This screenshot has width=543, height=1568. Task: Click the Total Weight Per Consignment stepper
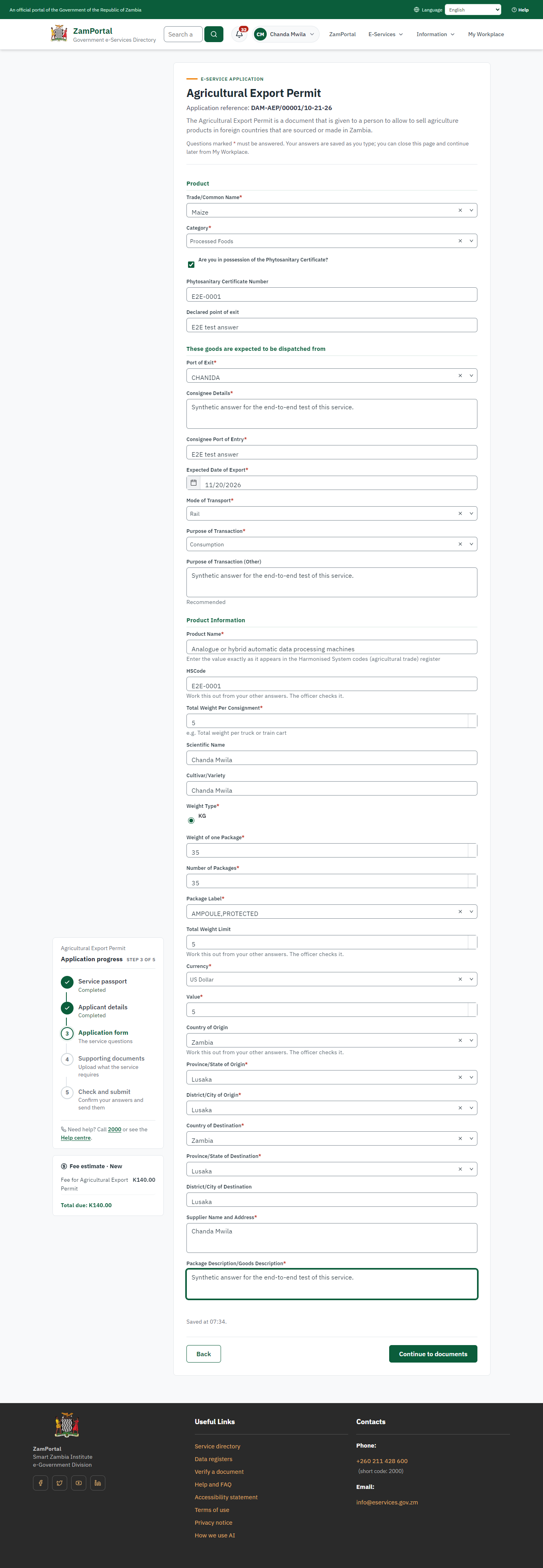(472, 721)
